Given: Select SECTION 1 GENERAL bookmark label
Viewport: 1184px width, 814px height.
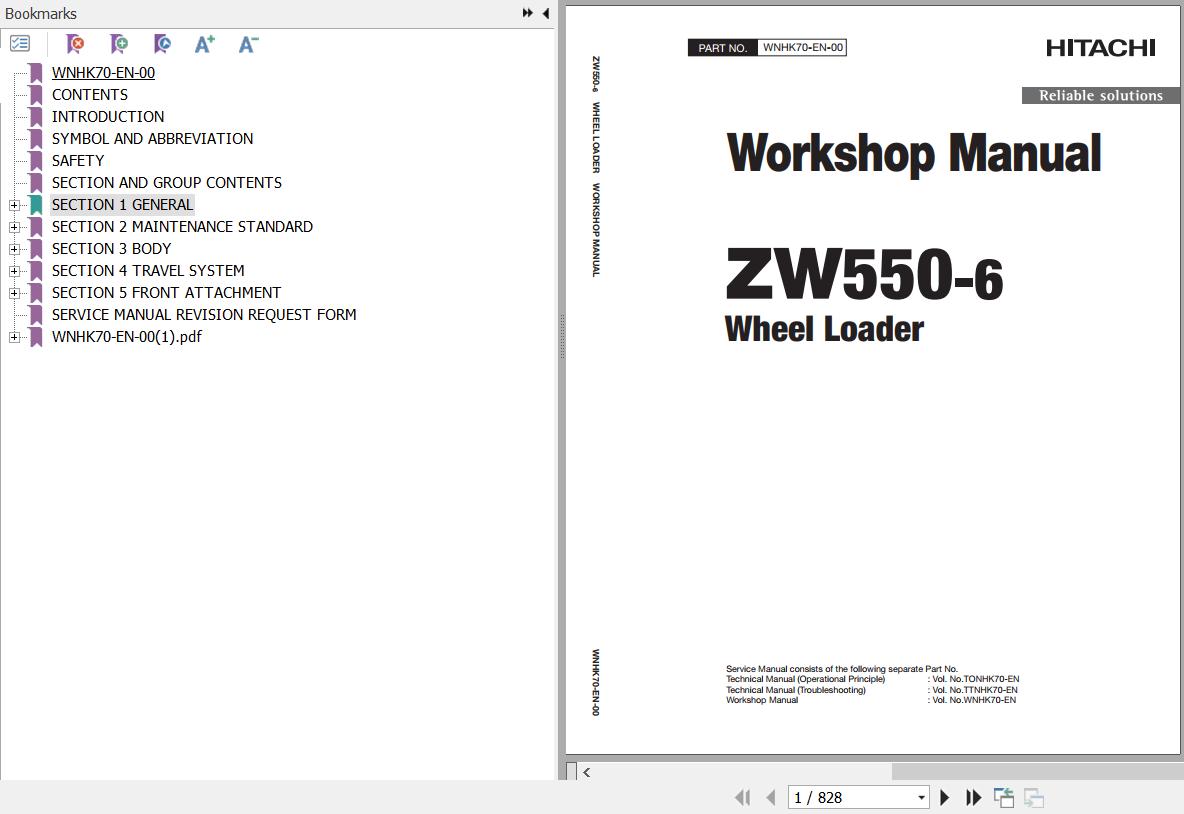Looking at the screenshot, I should (x=122, y=205).
